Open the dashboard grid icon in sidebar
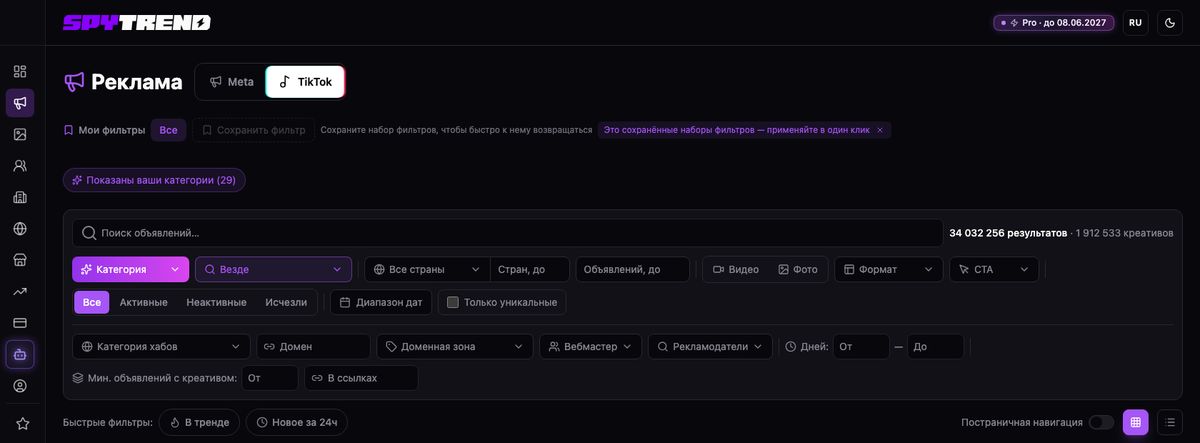 pos(20,72)
